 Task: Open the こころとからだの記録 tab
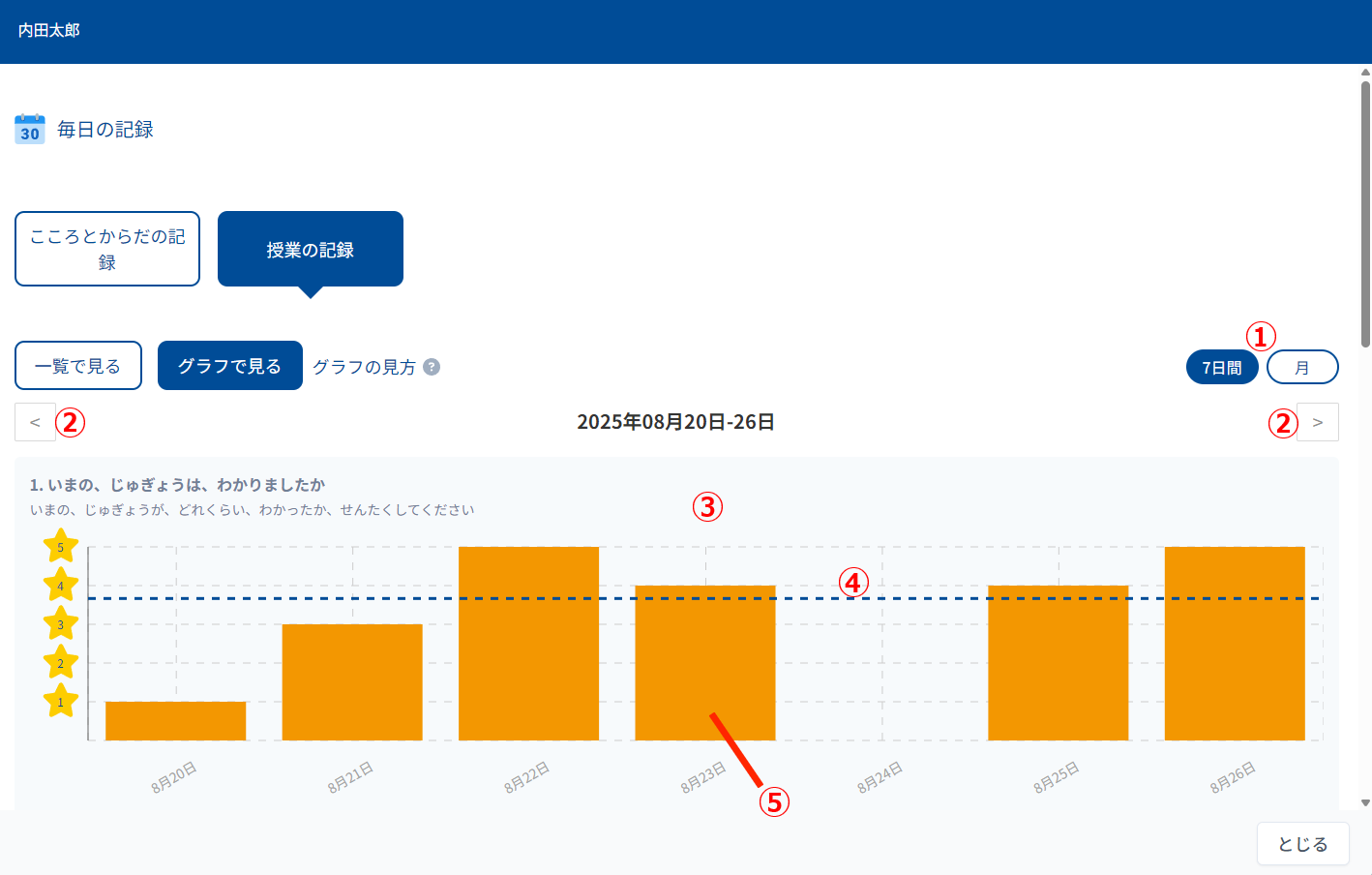[x=107, y=249]
